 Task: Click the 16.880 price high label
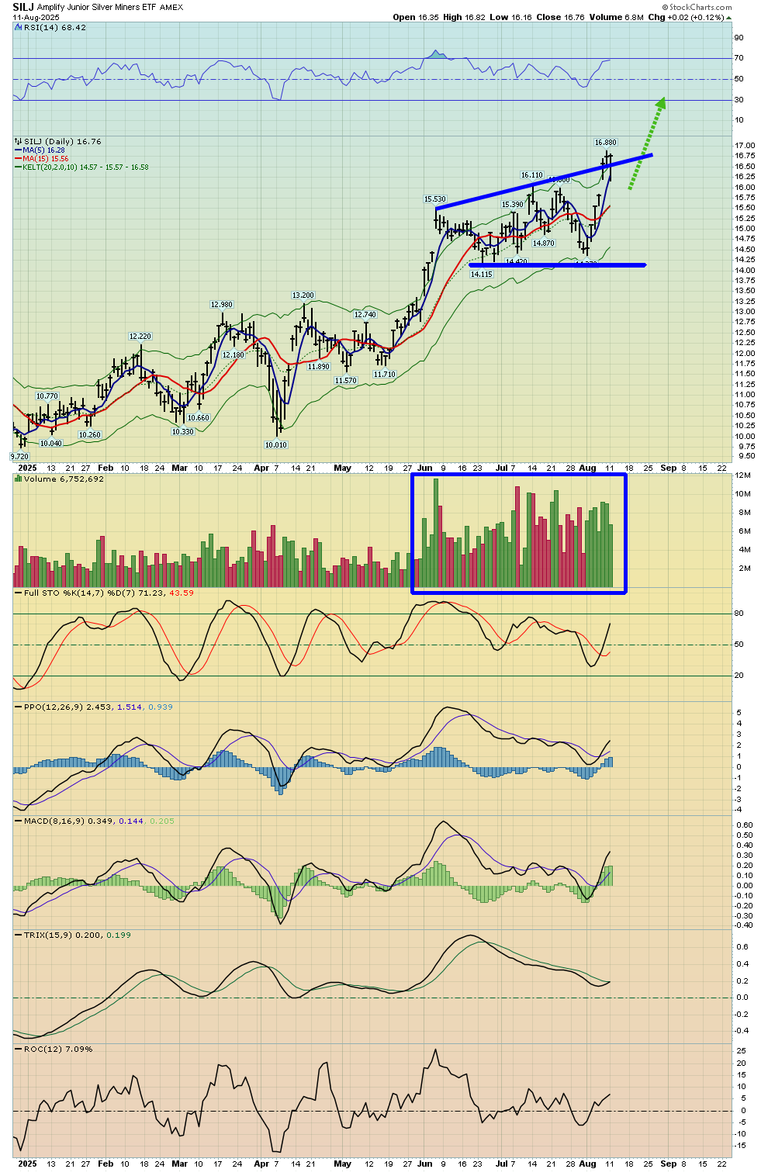coord(604,143)
